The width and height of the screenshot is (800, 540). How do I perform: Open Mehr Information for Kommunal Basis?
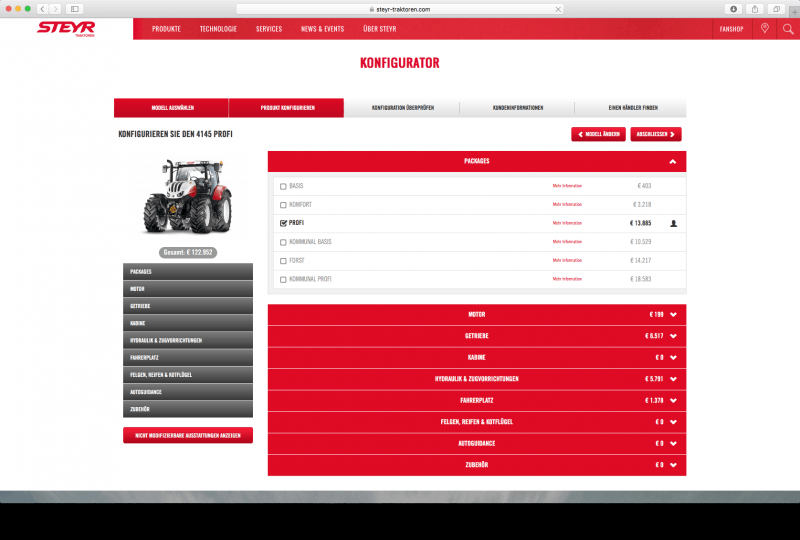pyautogui.click(x=567, y=241)
